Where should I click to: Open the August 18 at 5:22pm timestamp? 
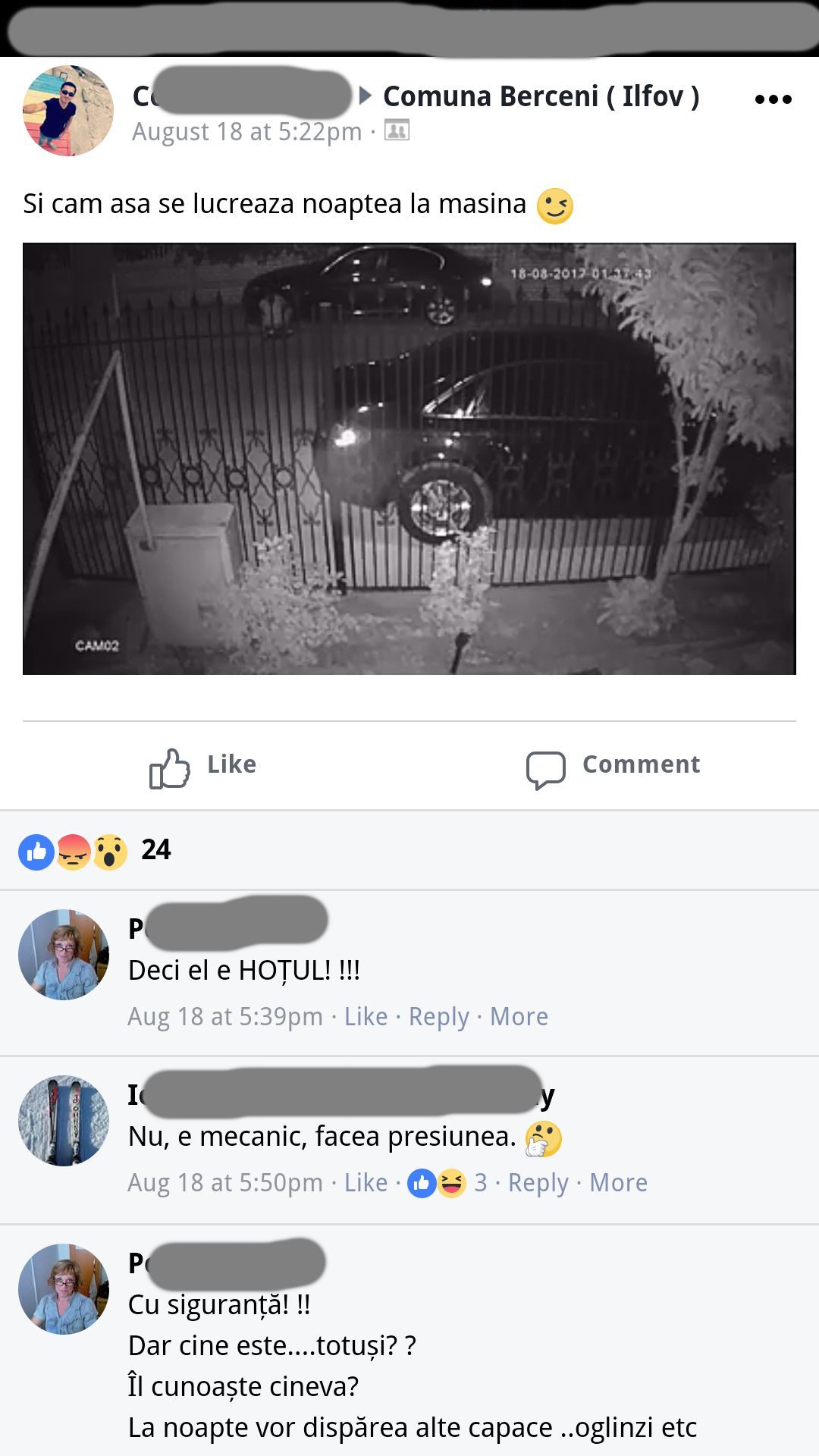point(247,131)
